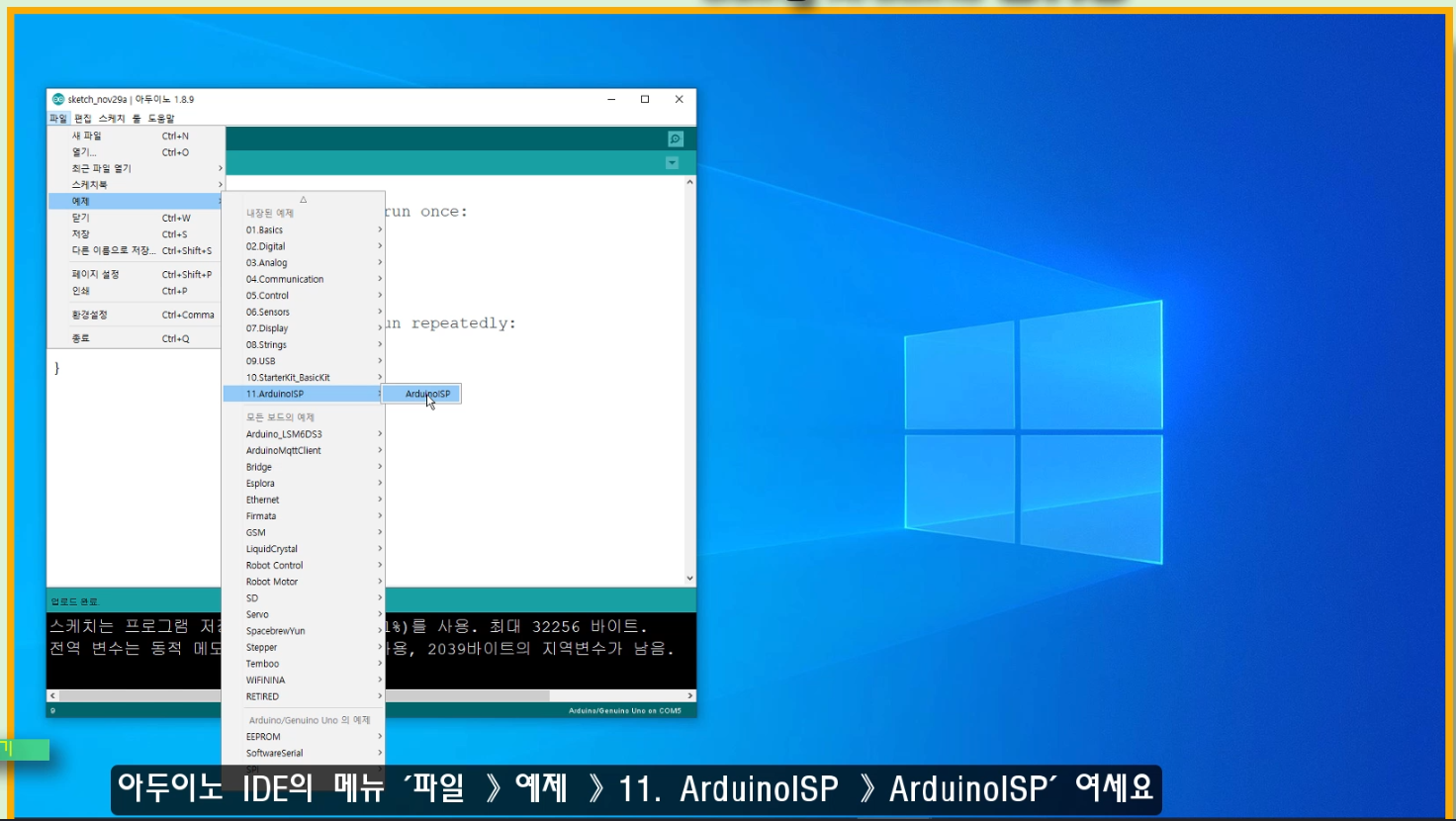
Task: Open the 편집 menu
Action: pos(83,118)
